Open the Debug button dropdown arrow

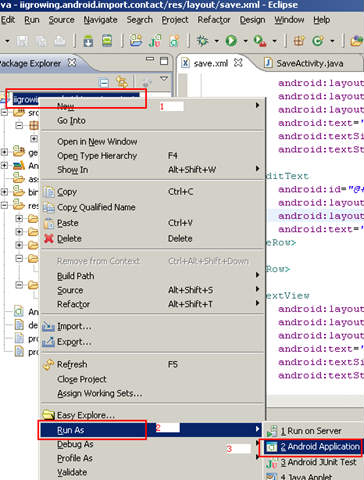[216, 41]
